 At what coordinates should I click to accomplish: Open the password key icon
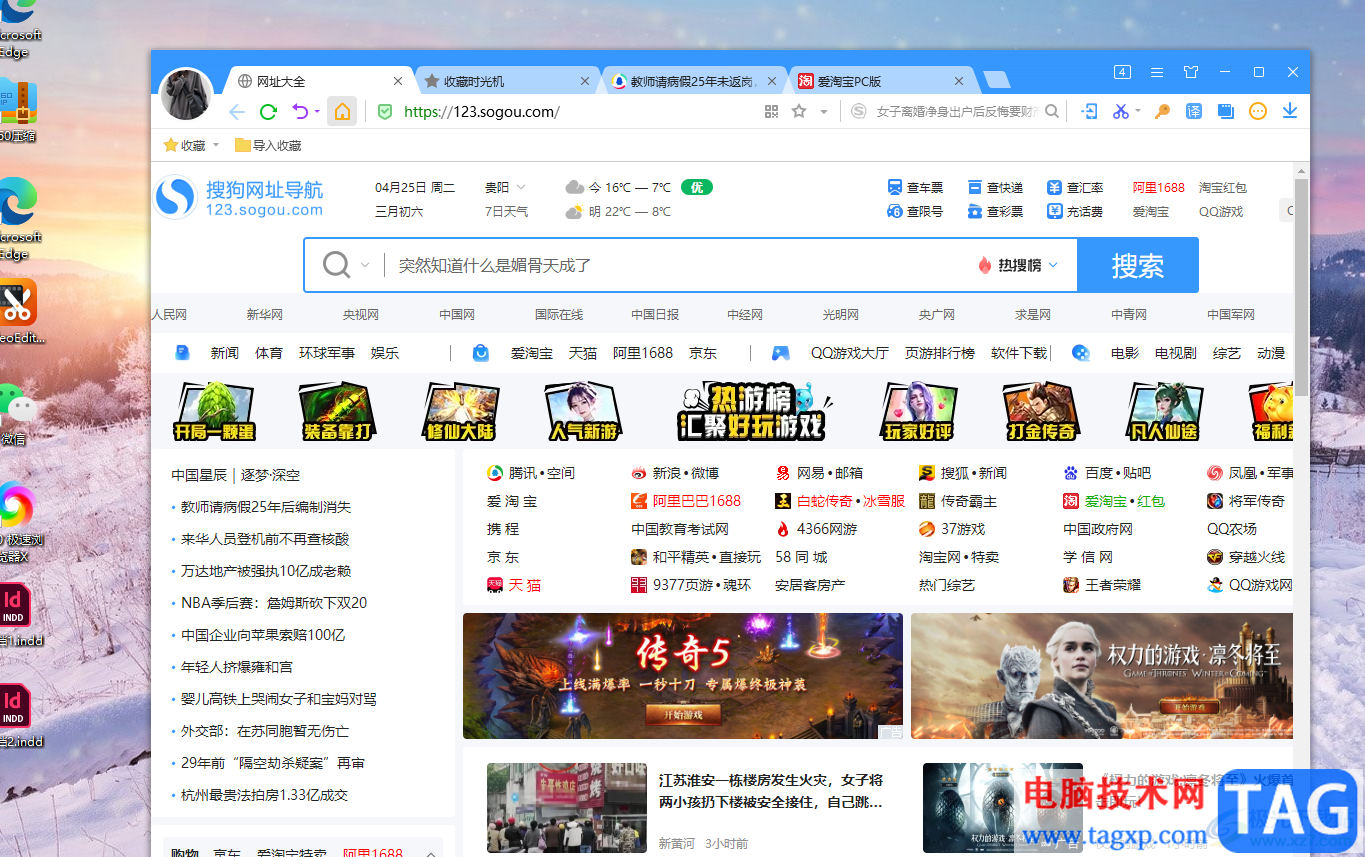1162,112
